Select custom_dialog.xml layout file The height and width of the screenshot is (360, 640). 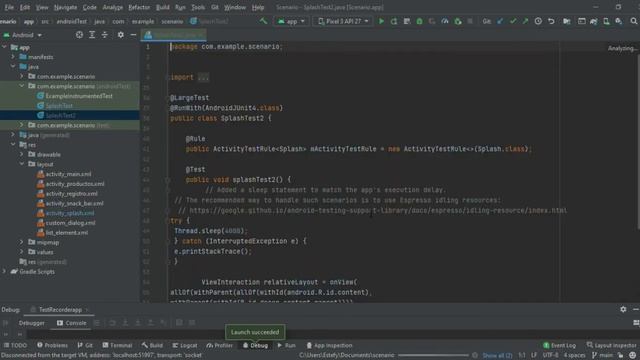(70, 223)
